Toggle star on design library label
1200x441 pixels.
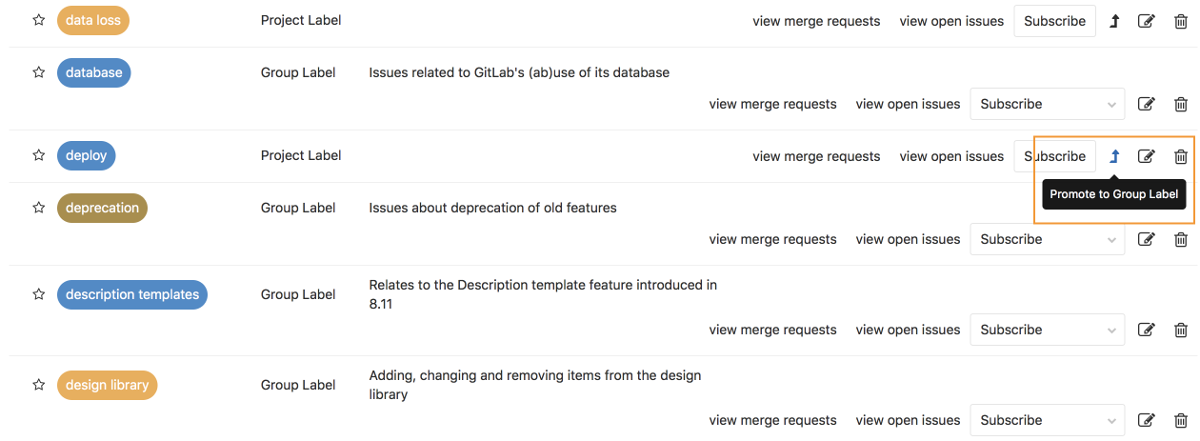[39, 384]
